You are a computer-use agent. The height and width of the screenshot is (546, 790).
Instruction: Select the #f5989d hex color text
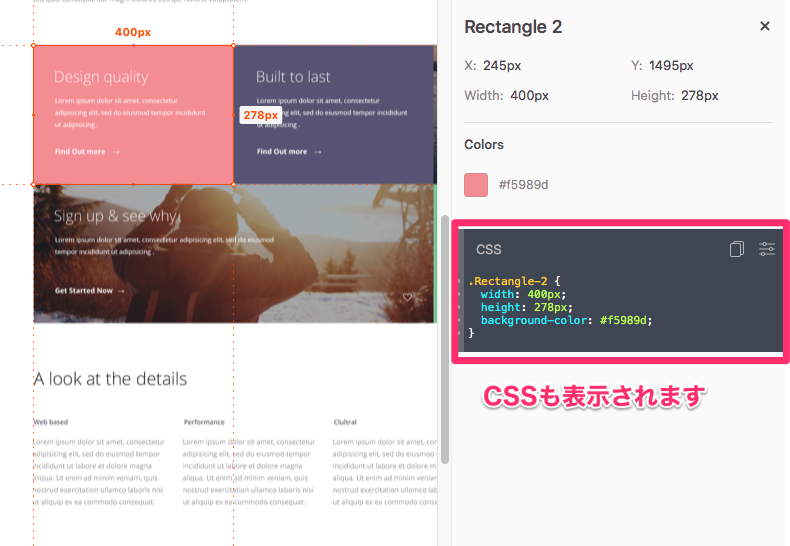coord(523,185)
